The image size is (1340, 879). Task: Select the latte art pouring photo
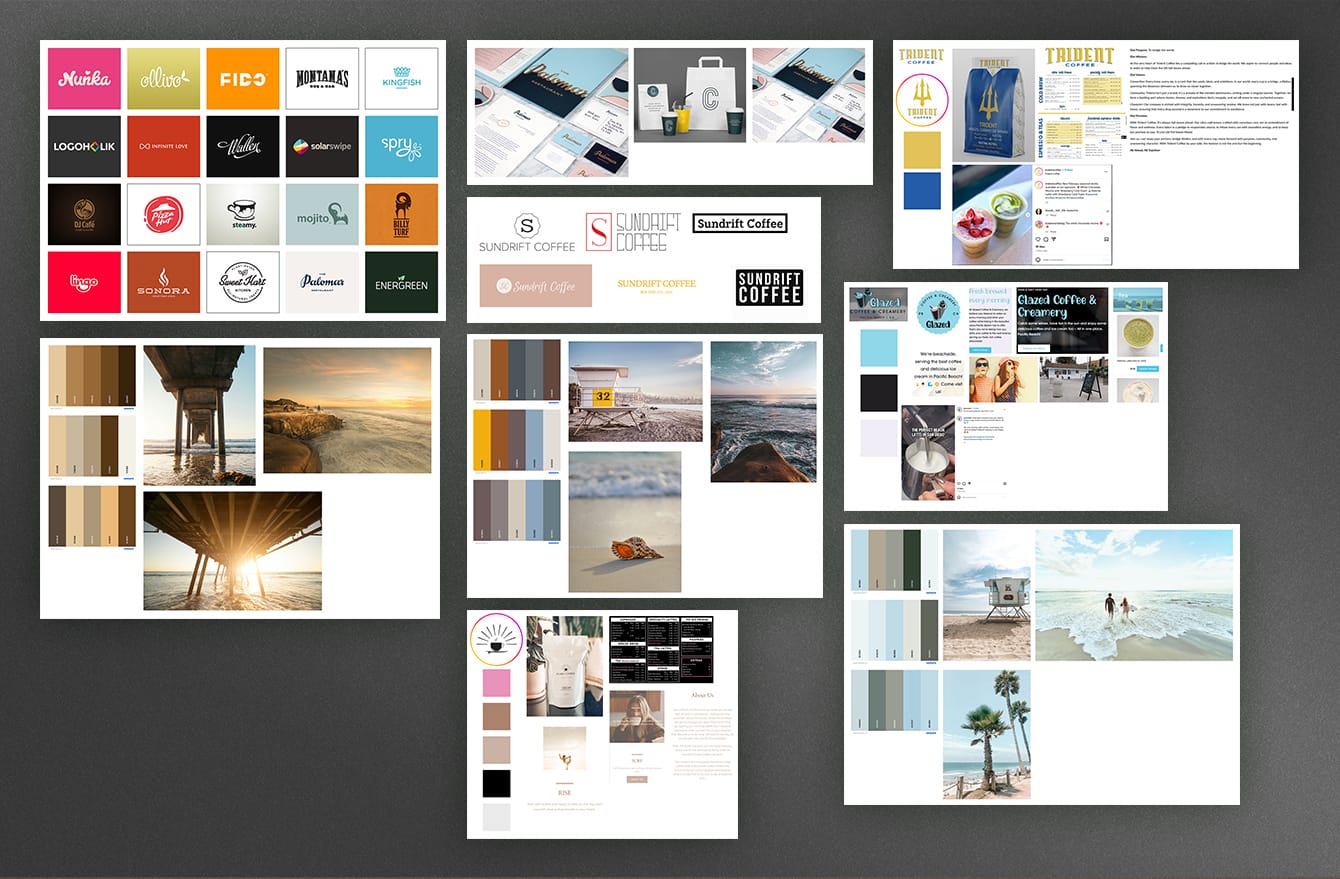click(x=927, y=452)
